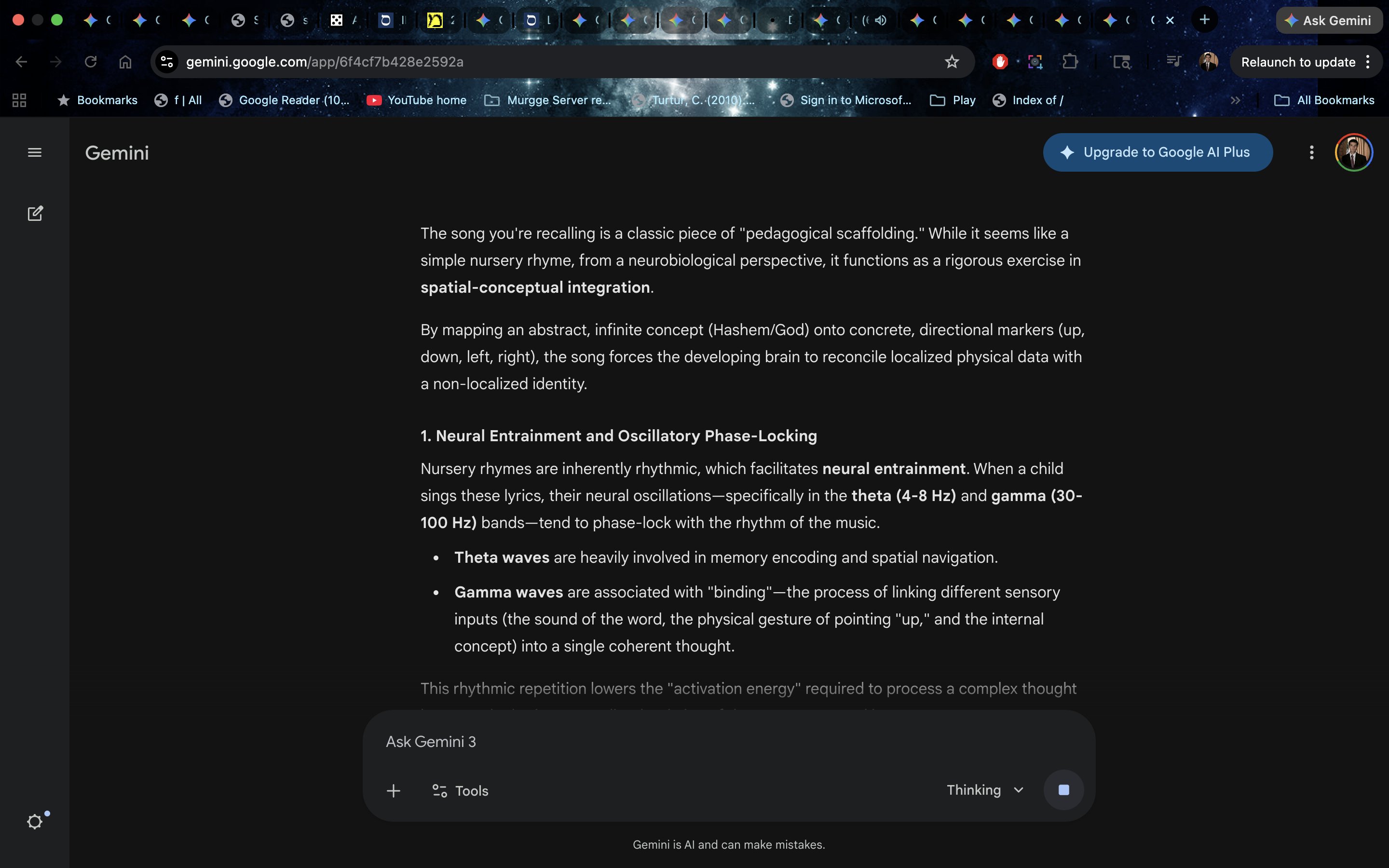Stop the response generation
The height and width of the screenshot is (868, 1389).
pos(1063,790)
